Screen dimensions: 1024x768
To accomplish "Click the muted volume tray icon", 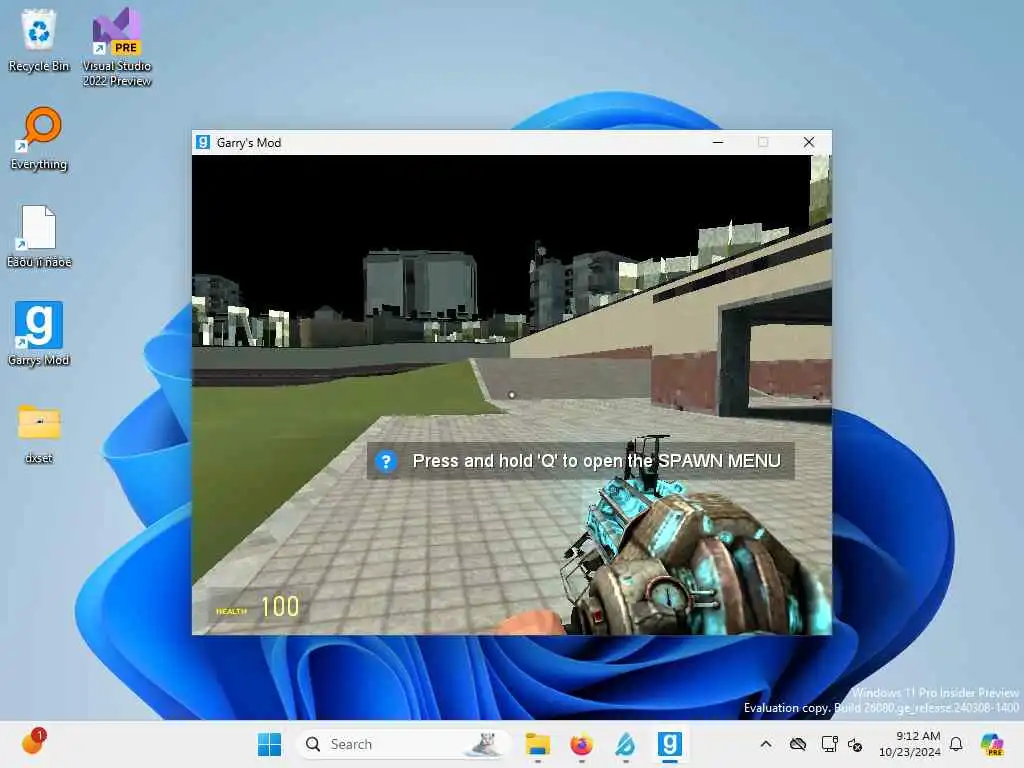I will (855, 744).
